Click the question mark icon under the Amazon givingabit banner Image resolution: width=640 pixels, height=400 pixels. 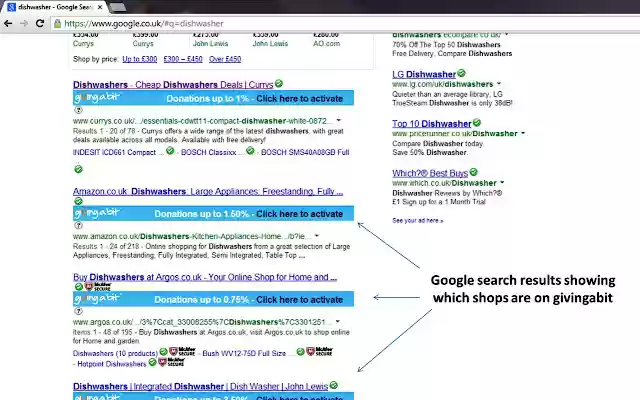(78, 225)
